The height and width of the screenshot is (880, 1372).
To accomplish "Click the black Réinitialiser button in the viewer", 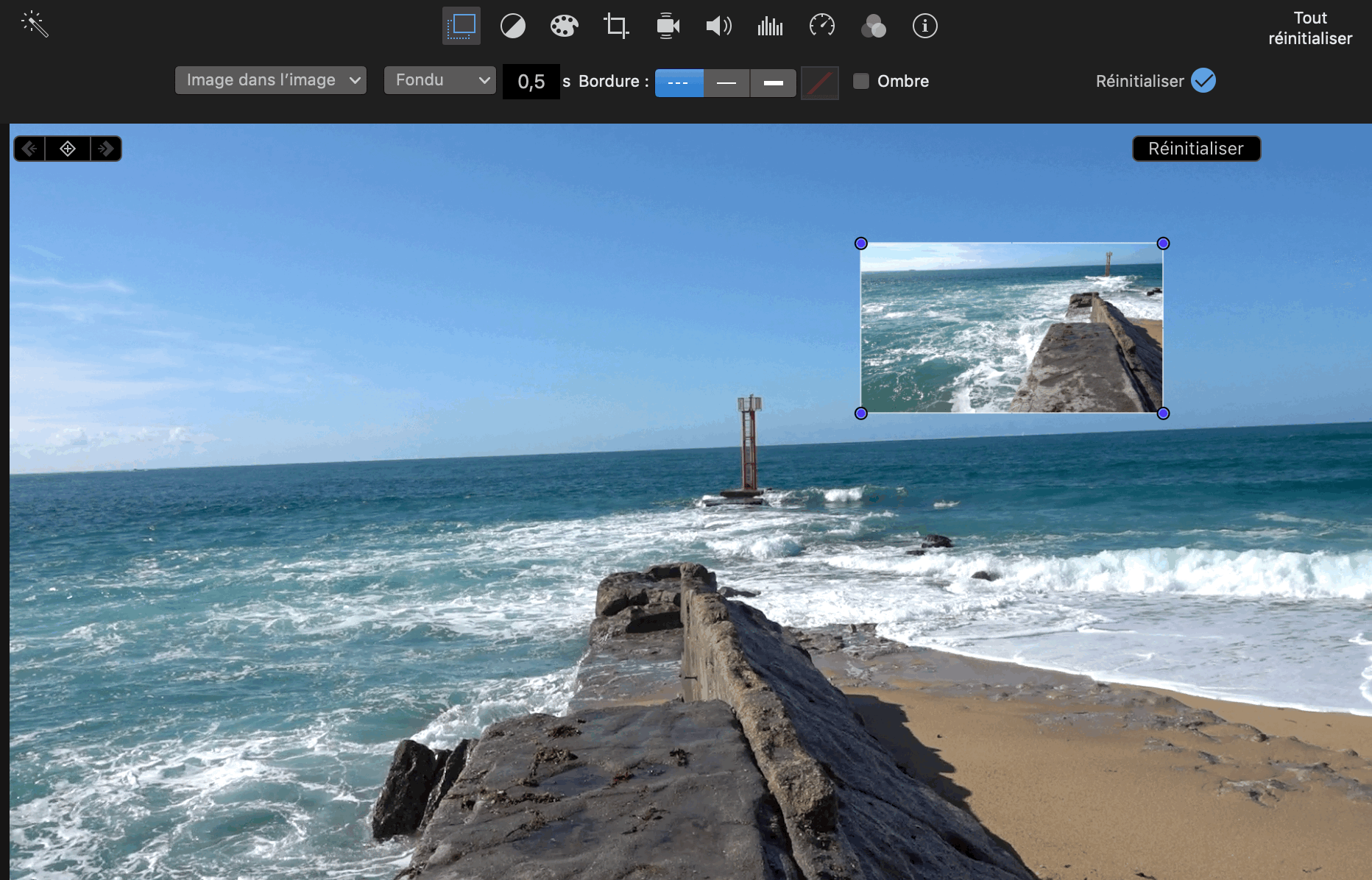I will [1195, 149].
